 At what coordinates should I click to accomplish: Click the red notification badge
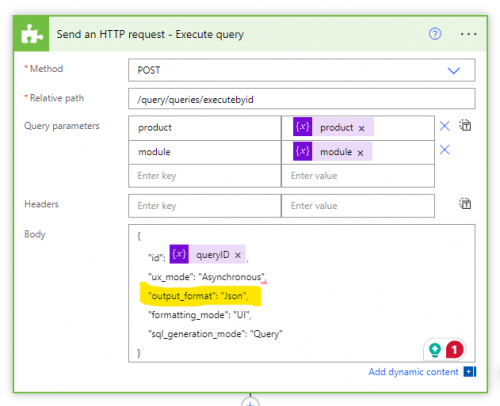pyautogui.click(x=454, y=350)
